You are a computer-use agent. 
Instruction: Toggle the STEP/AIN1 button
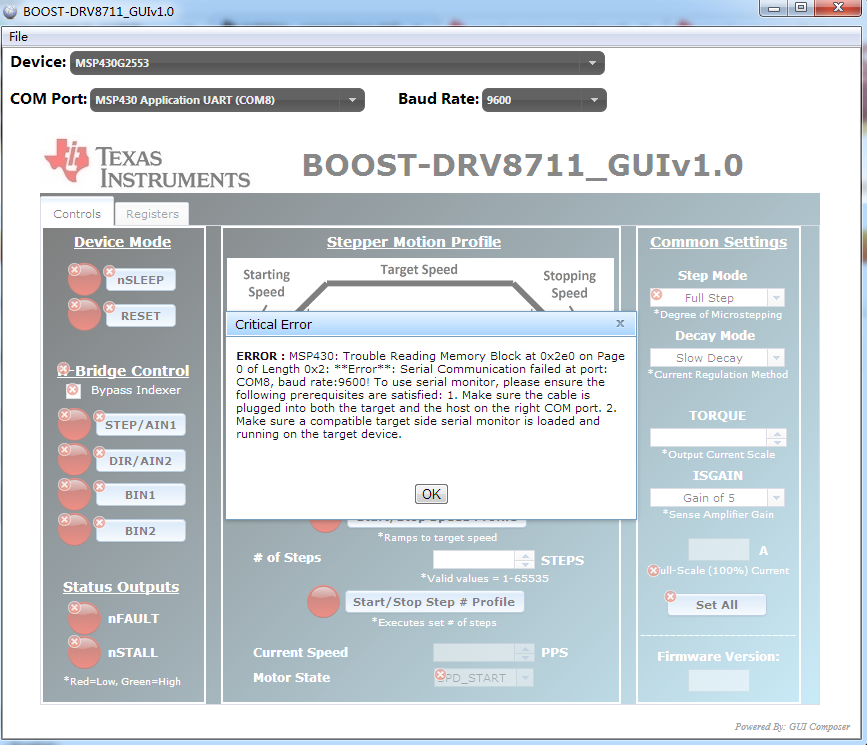(x=140, y=425)
